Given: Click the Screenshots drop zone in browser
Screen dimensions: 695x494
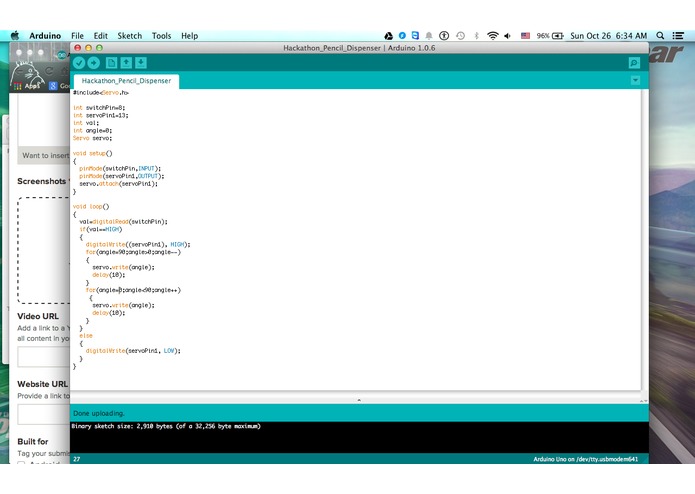Looking at the screenshot, I should coord(43,250).
